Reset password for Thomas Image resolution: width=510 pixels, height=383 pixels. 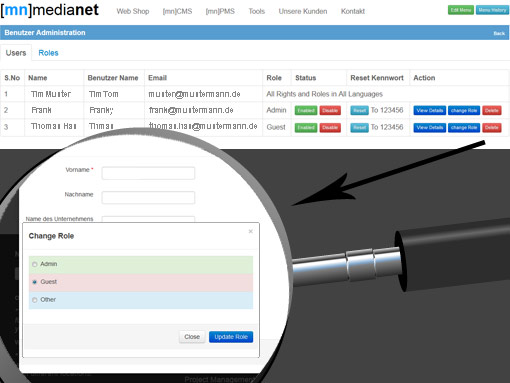coord(359,127)
